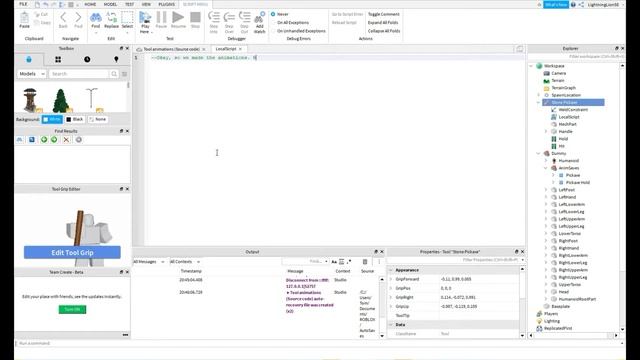Open the All Messages dropdown in Output
The height and width of the screenshot is (360, 640).
149,262
